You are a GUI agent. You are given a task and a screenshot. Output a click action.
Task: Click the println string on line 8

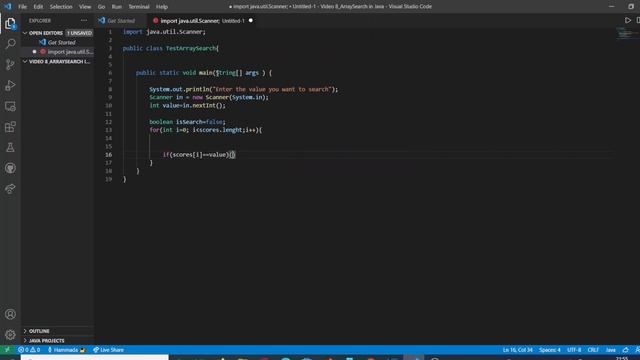click(x=271, y=89)
